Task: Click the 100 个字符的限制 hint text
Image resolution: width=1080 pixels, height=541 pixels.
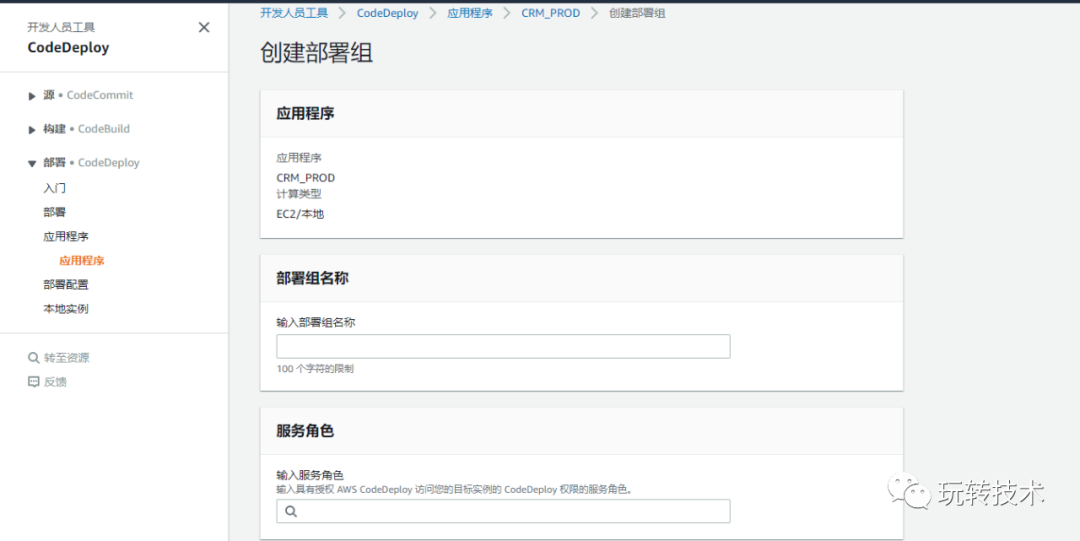Action: coord(315,369)
